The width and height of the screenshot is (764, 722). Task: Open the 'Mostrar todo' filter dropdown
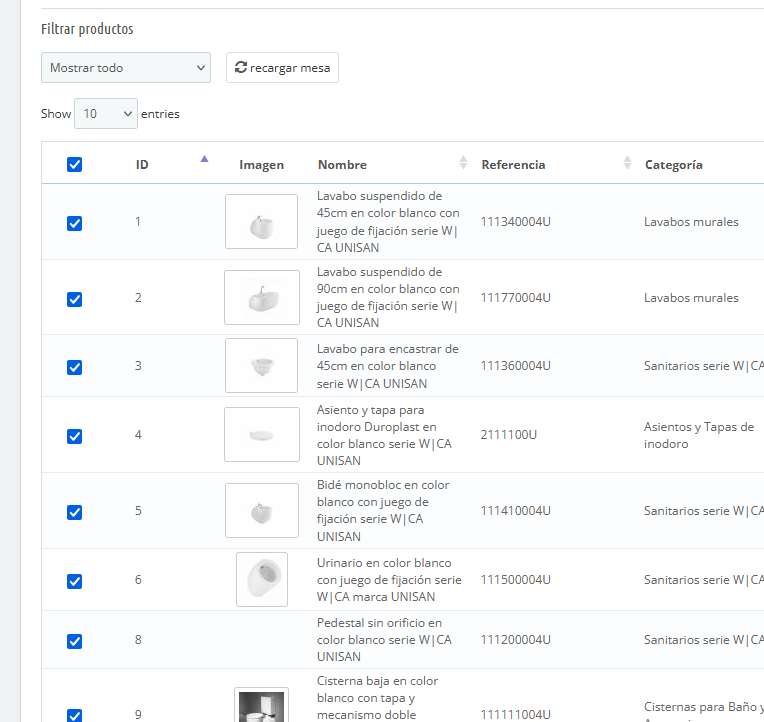tap(126, 68)
